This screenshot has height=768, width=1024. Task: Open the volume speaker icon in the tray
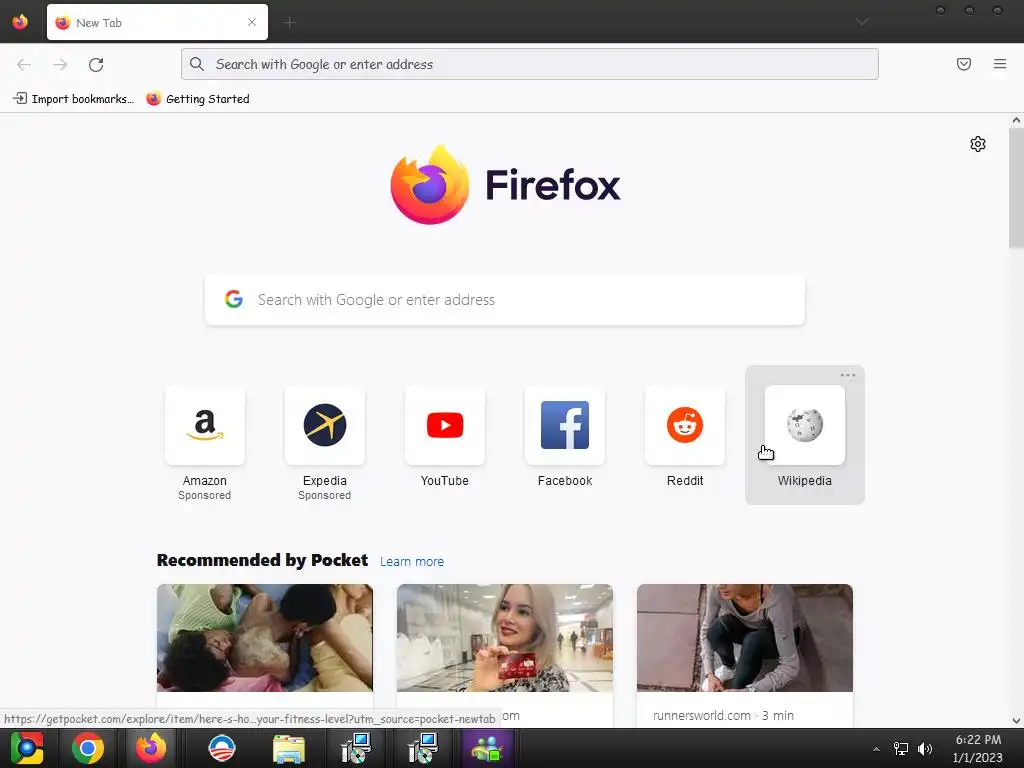(x=925, y=749)
